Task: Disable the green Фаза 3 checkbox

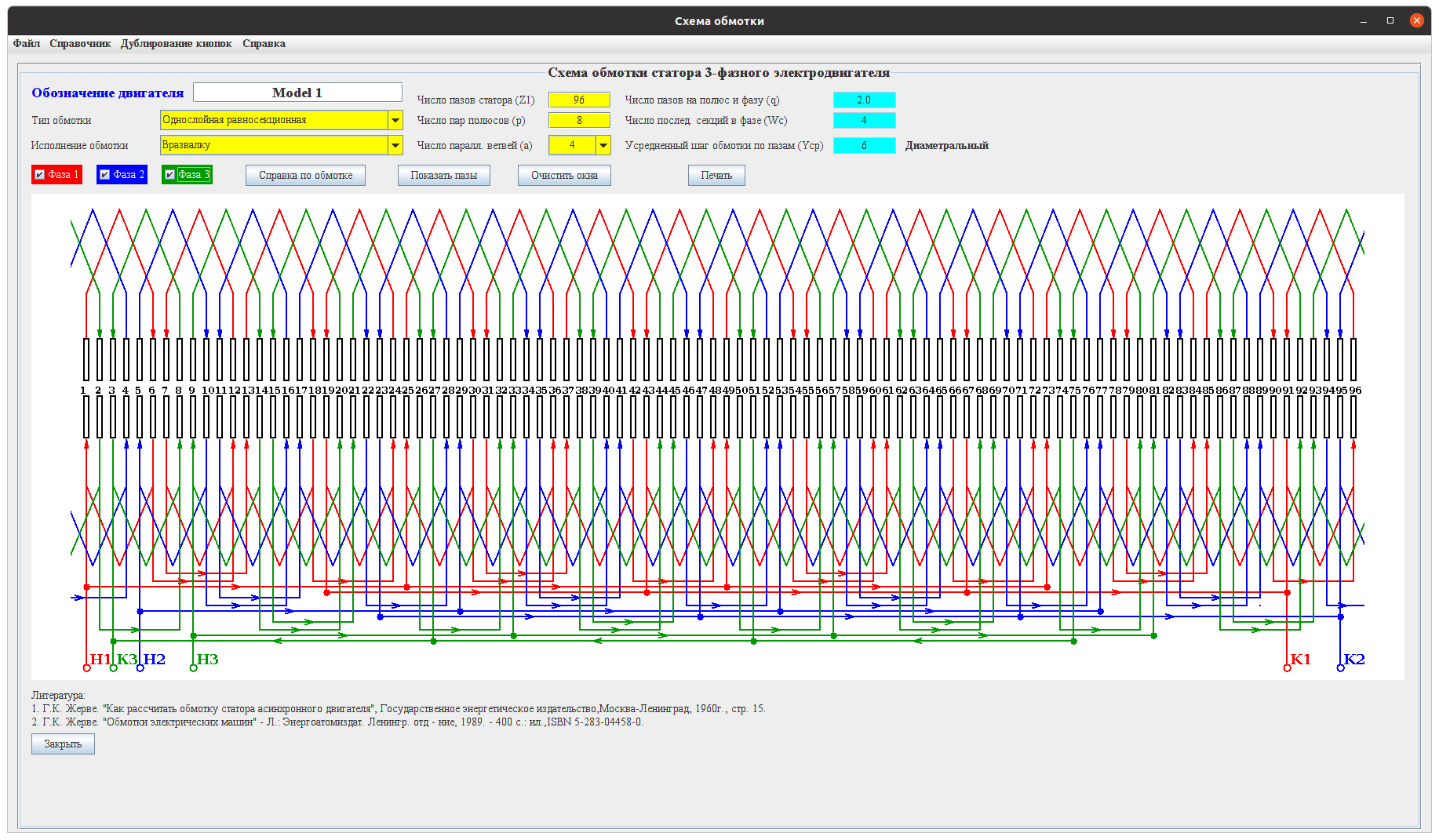Action: (170, 175)
